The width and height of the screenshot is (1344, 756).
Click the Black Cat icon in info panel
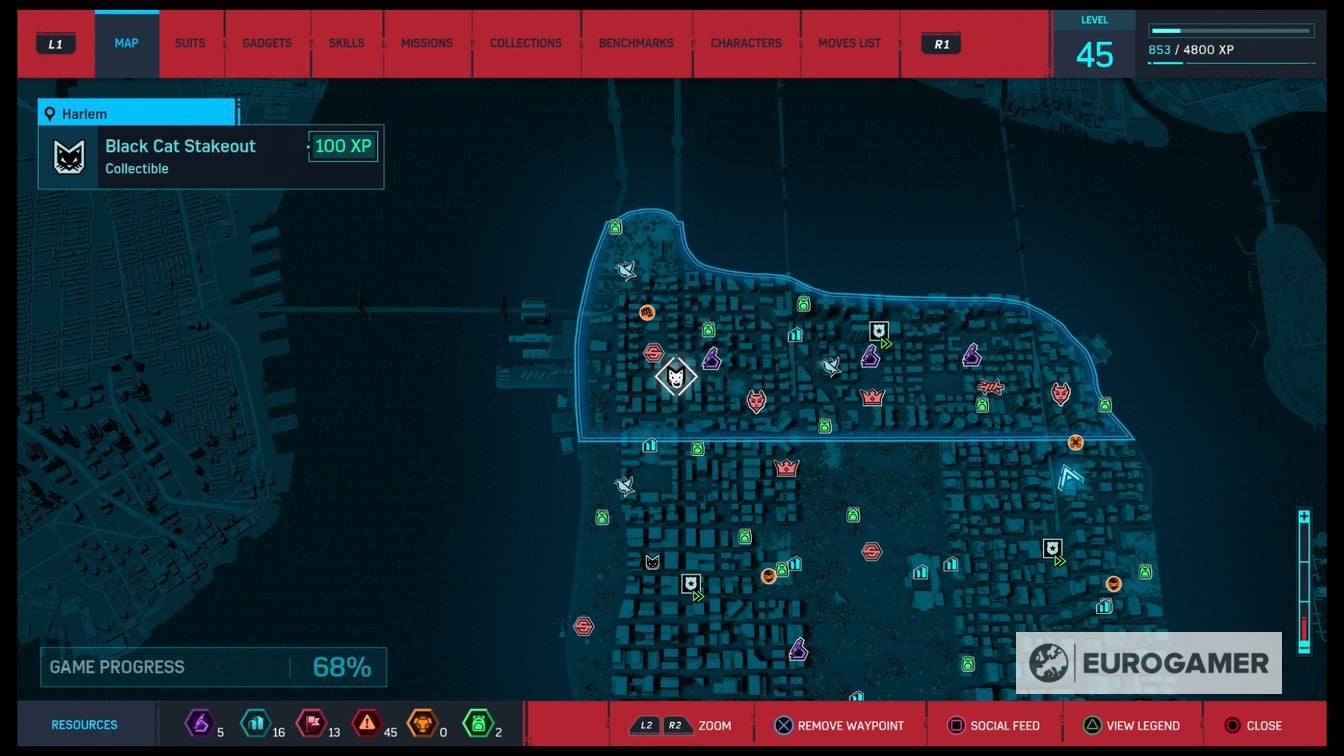[69, 157]
